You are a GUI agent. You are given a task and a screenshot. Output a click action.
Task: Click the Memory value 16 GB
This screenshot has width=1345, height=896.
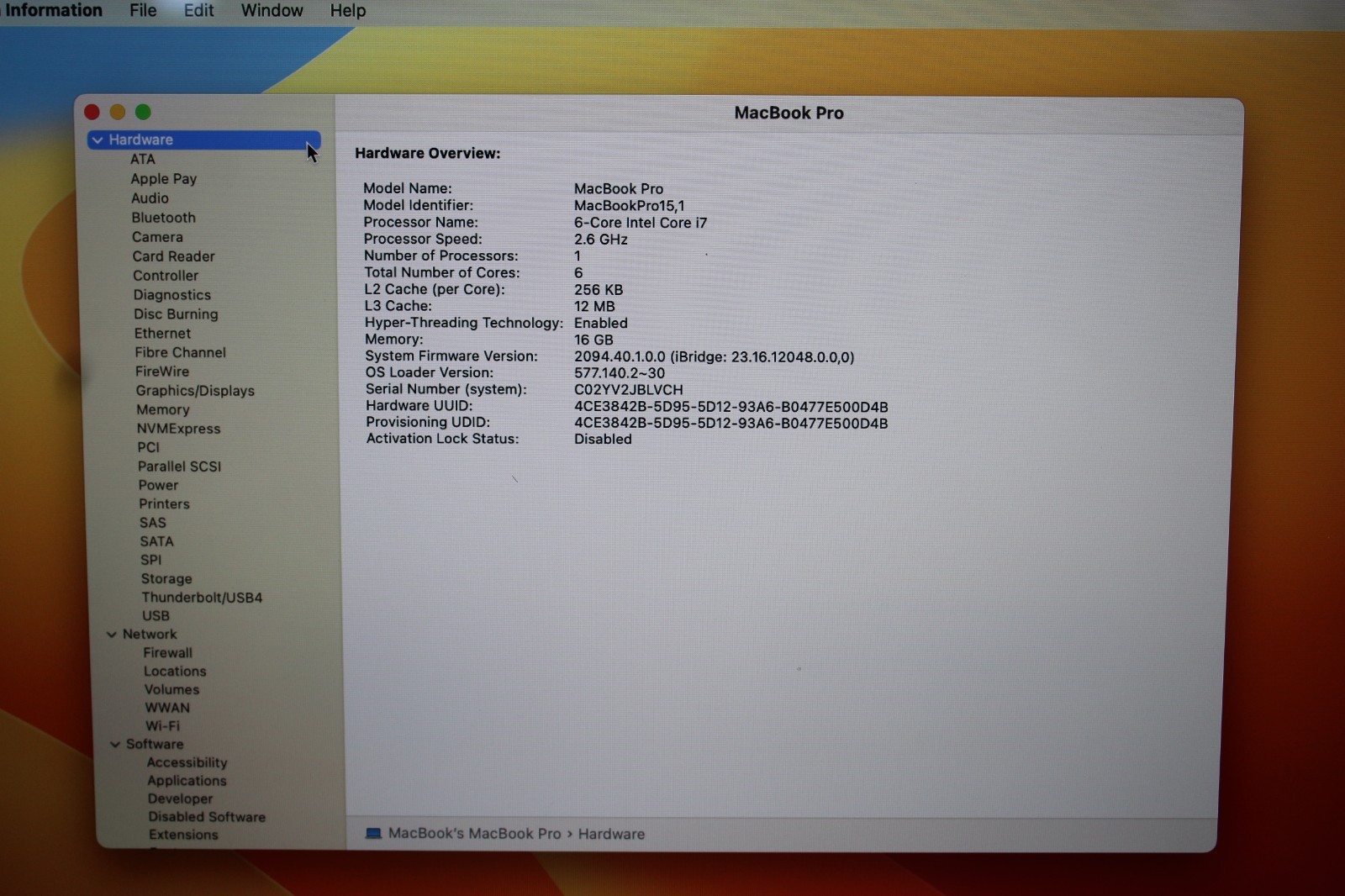pyautogui.click(x=593, y=340)
